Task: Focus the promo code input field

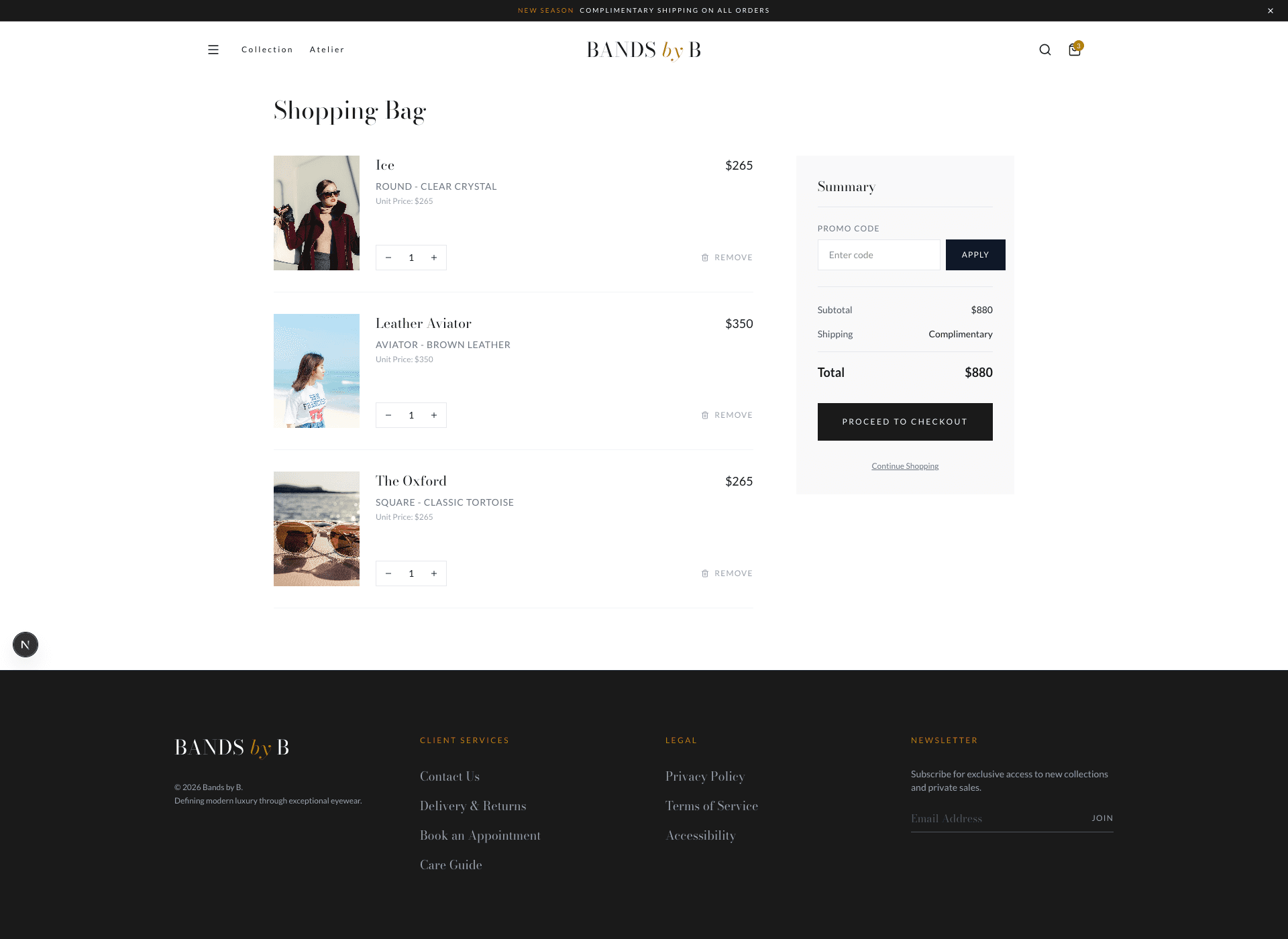Action: point(878,255)
